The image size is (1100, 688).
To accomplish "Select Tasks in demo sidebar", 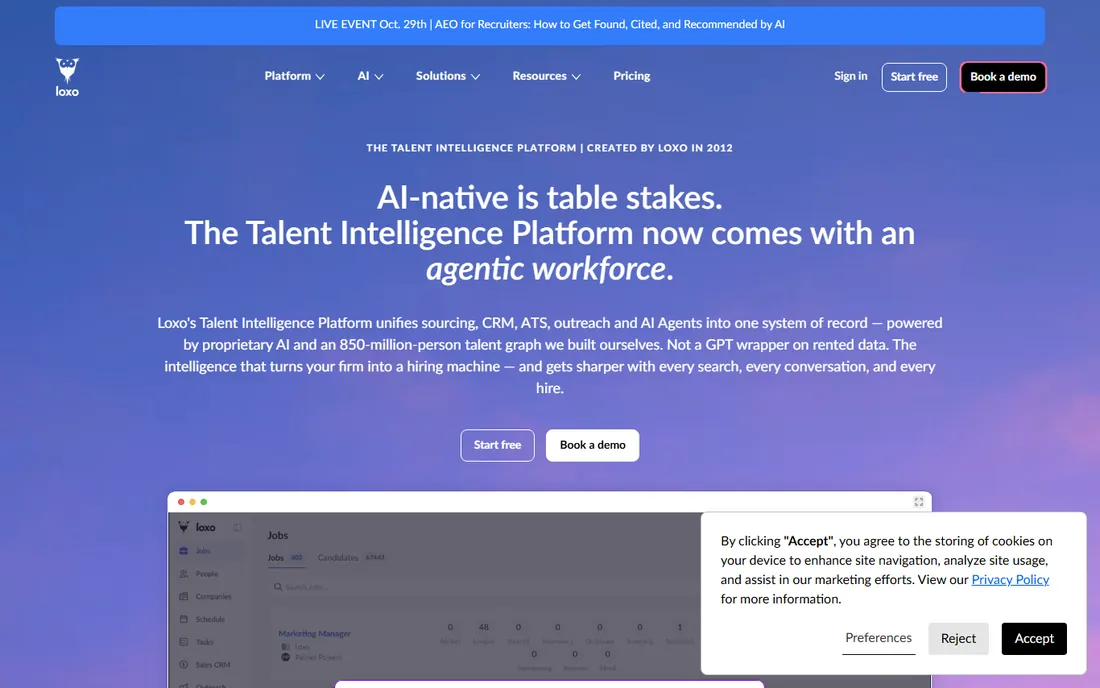I will [204, 642].
